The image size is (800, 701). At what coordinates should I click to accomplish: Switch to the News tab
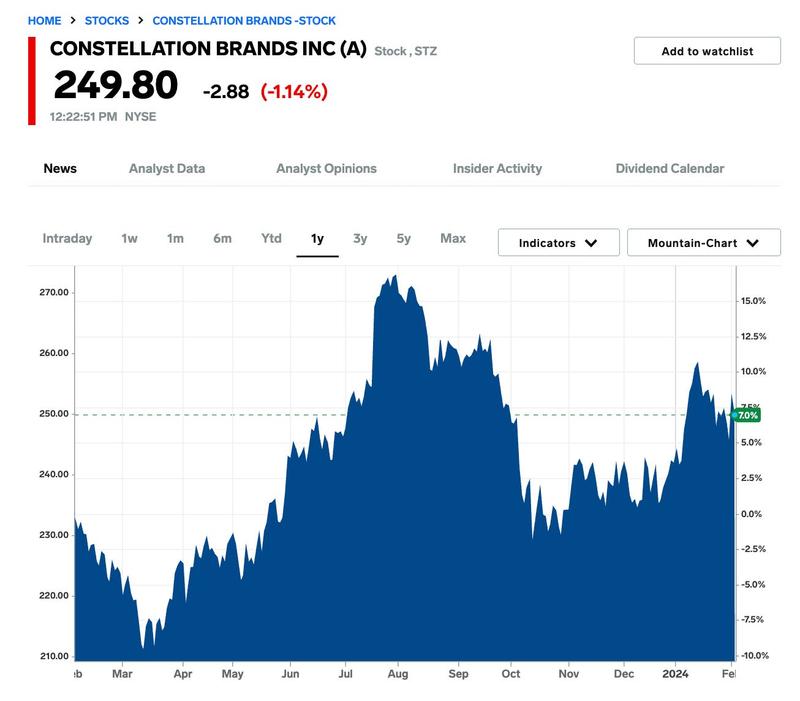point(60,168)
